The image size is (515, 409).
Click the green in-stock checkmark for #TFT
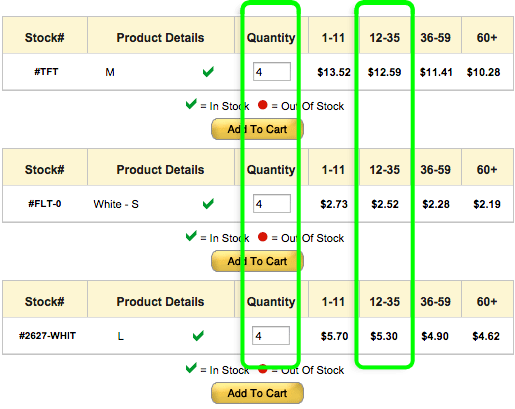coord(208,72)
